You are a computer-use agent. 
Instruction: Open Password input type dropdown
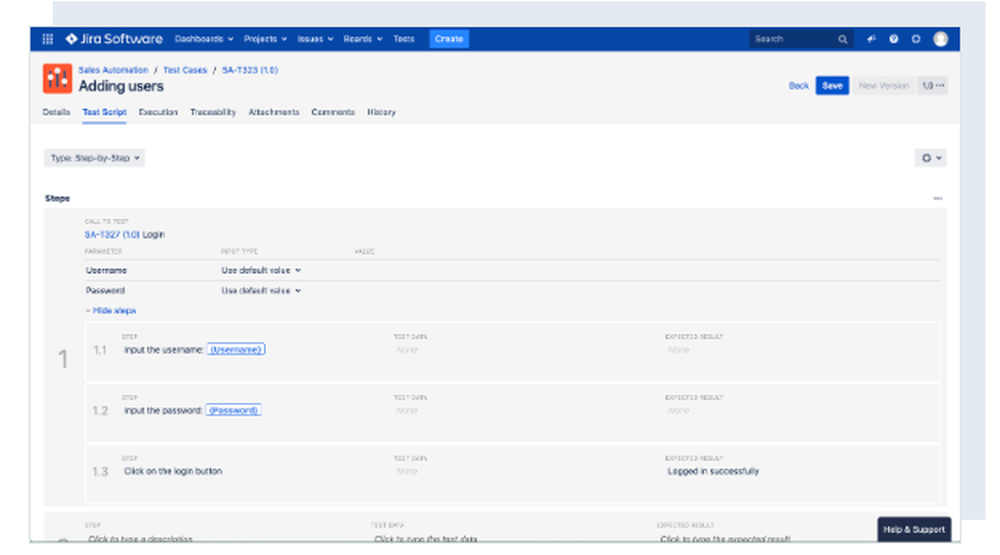point(261,290)
